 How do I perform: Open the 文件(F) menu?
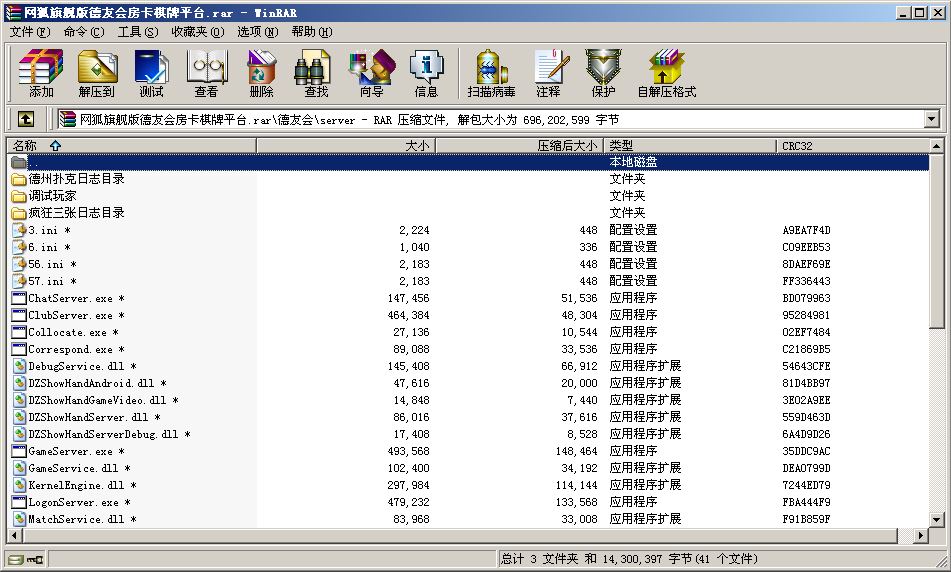(30, 32)
